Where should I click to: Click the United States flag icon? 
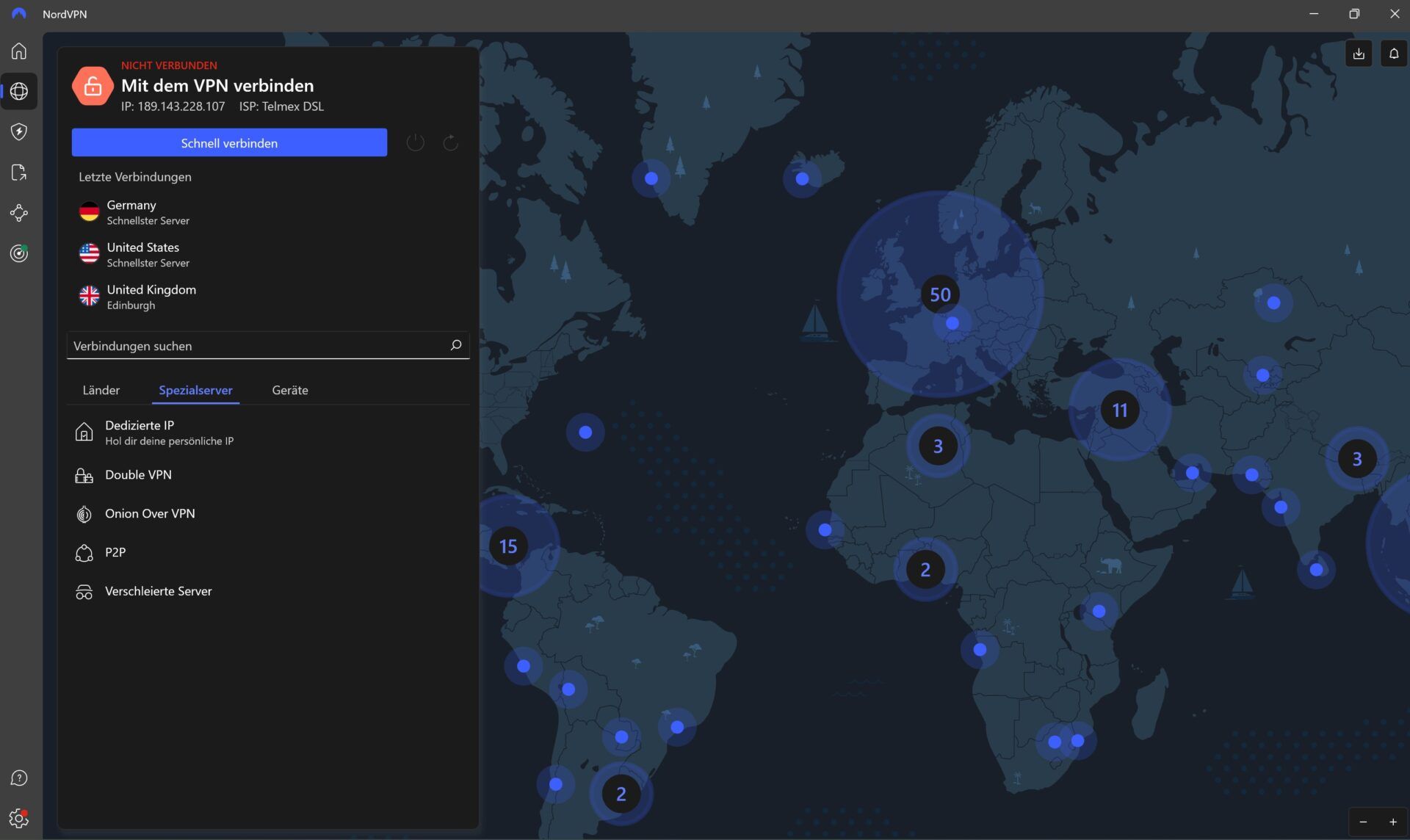(x=89, y=254)
